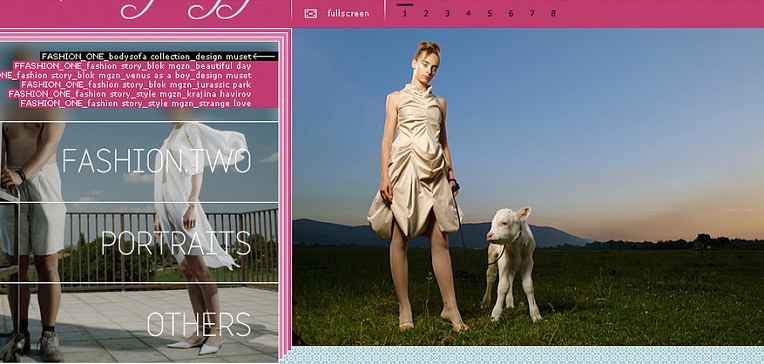Screen dimensions: 764x364
Task: View image number 7
Action: click(x=532, y=14)
